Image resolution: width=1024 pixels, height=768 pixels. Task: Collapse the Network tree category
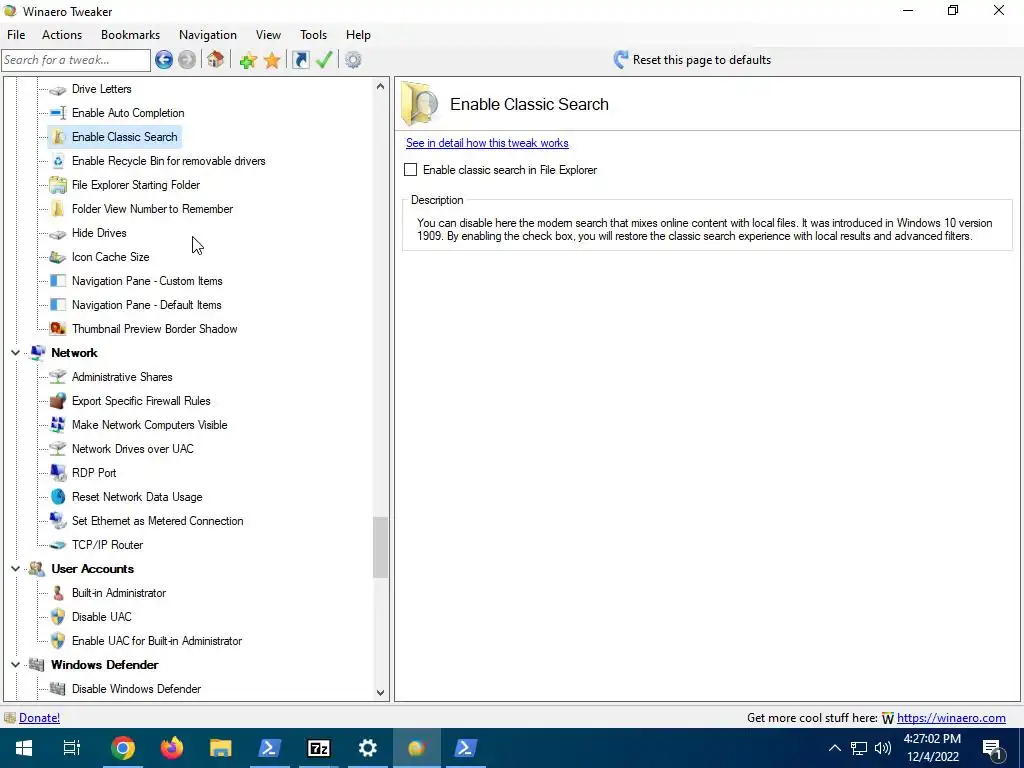(x=15, y=353)
